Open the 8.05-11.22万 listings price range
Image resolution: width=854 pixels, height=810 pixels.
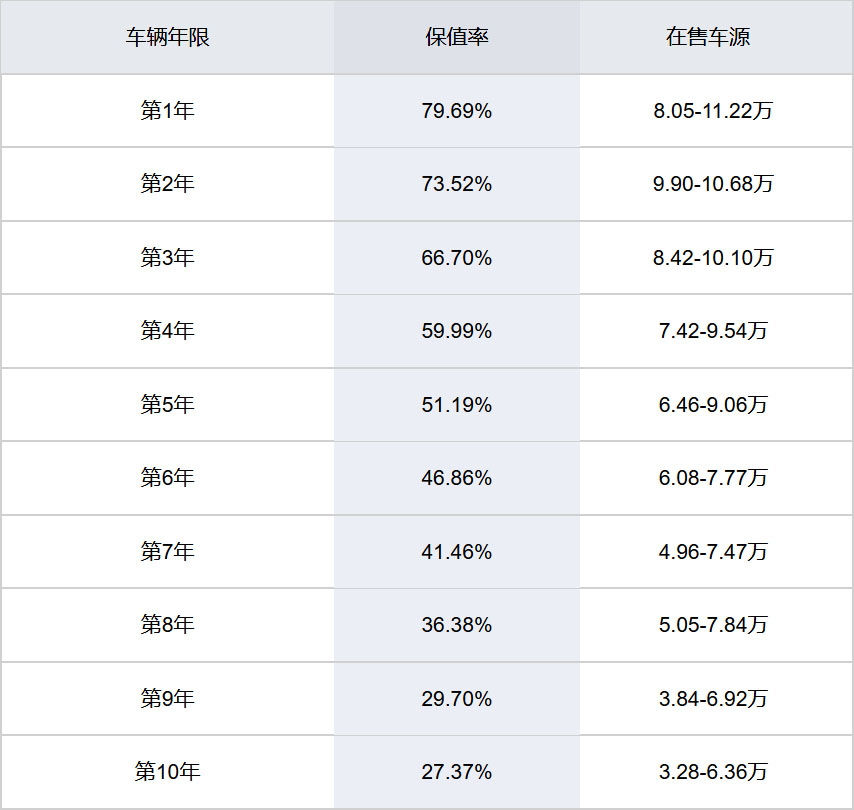713,111
